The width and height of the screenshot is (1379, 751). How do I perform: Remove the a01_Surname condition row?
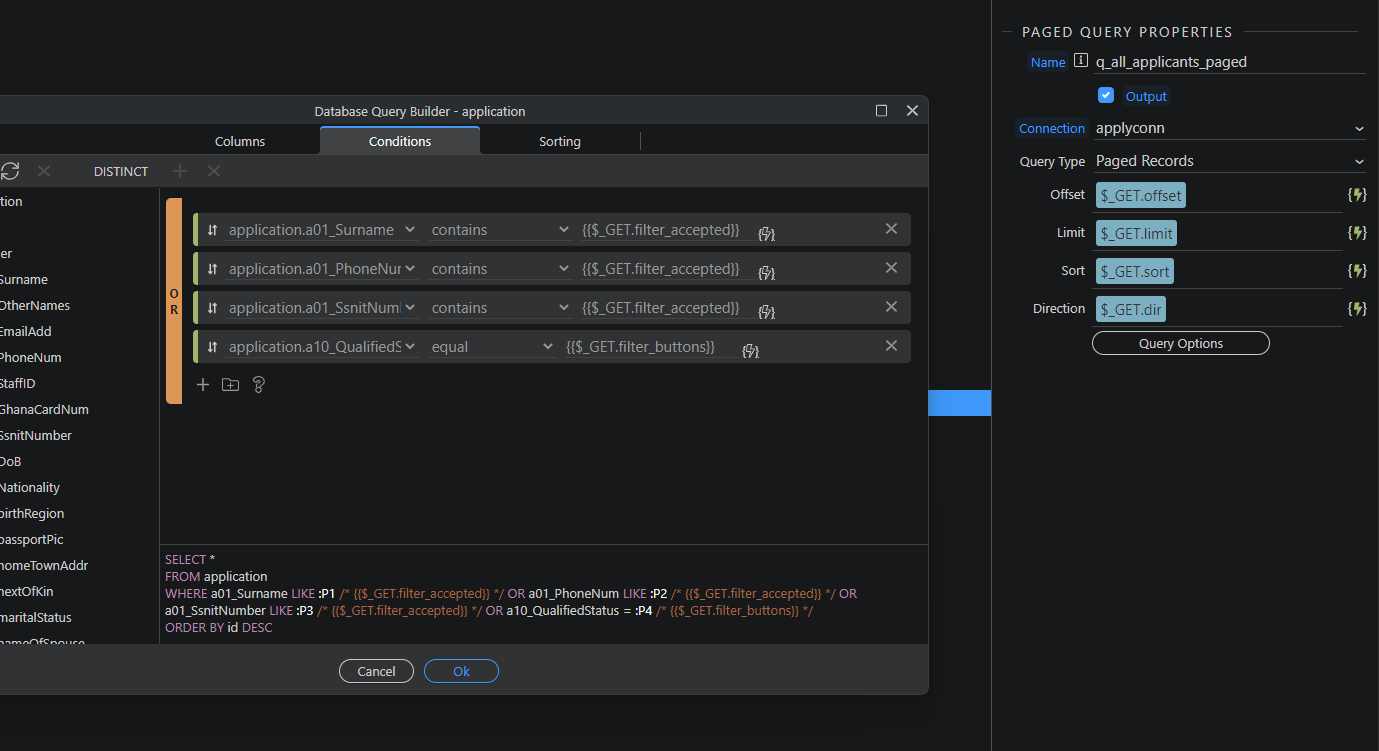pos(891,229)
